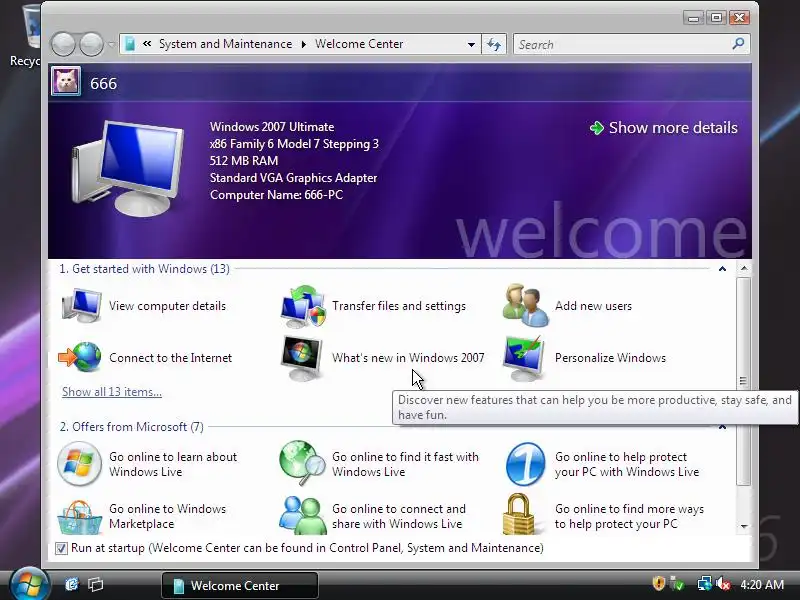The height and width of the screenshot is (600, 800).
Task: Click the green arrow next to Show more details
Action: click(x=596, y=128)
